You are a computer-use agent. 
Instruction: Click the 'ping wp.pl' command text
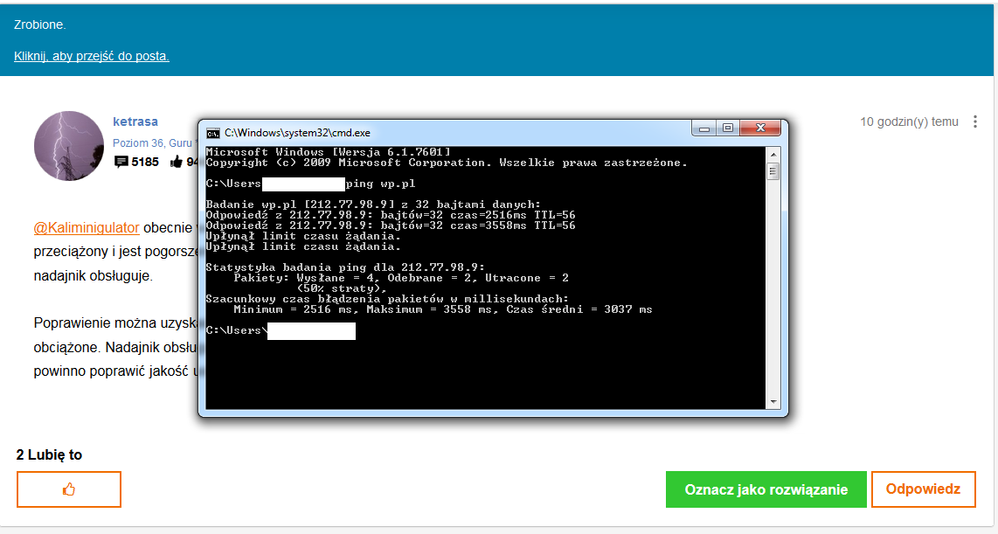[x=380, y=184]
